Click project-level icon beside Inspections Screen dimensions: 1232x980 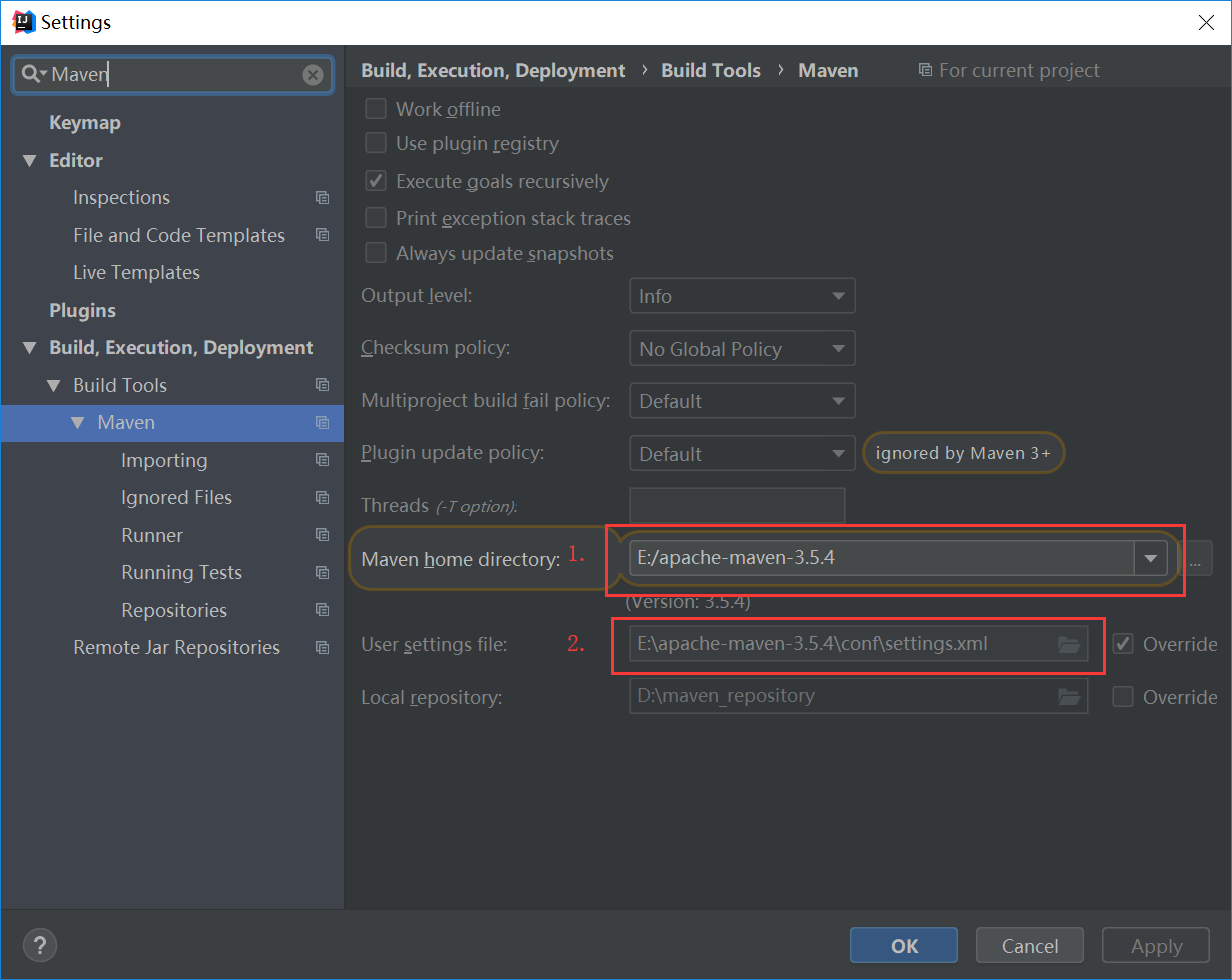coord(322,198)
